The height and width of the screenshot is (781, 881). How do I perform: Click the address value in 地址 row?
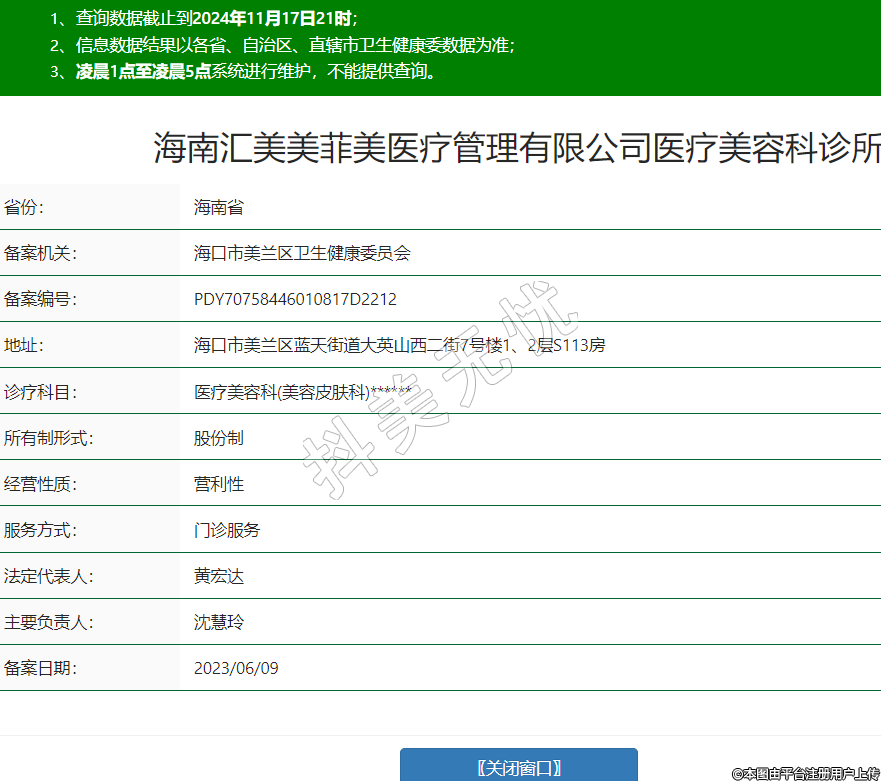399,346
